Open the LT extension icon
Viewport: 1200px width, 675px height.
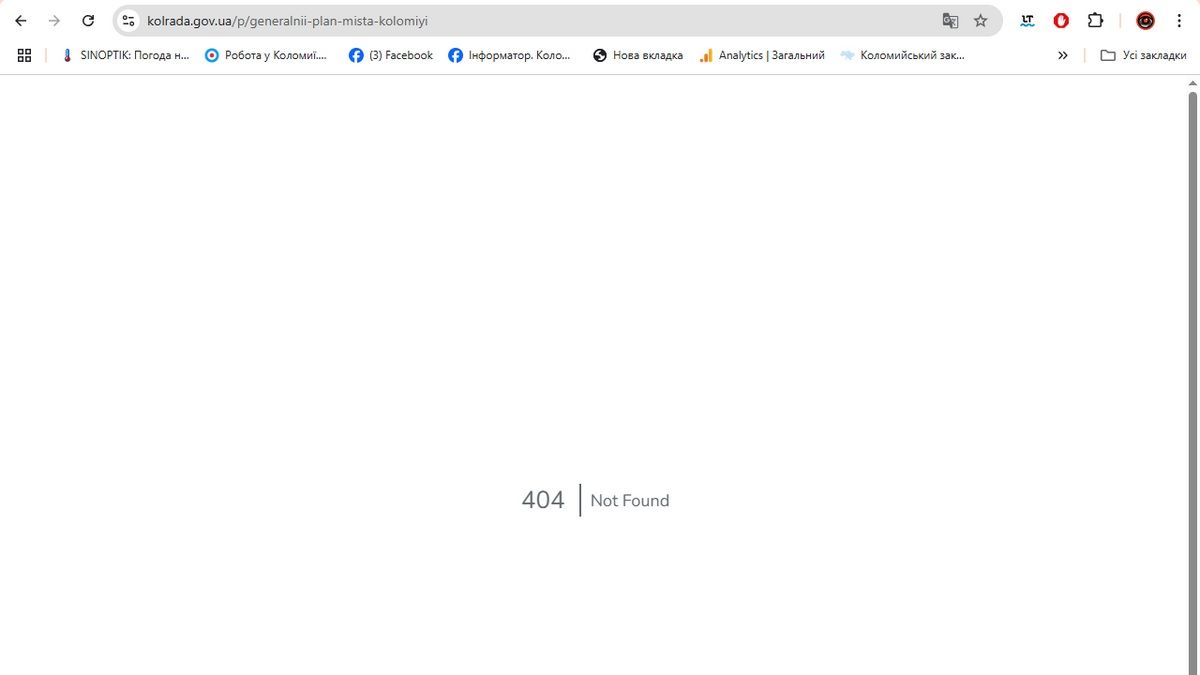coord(1027,21)
